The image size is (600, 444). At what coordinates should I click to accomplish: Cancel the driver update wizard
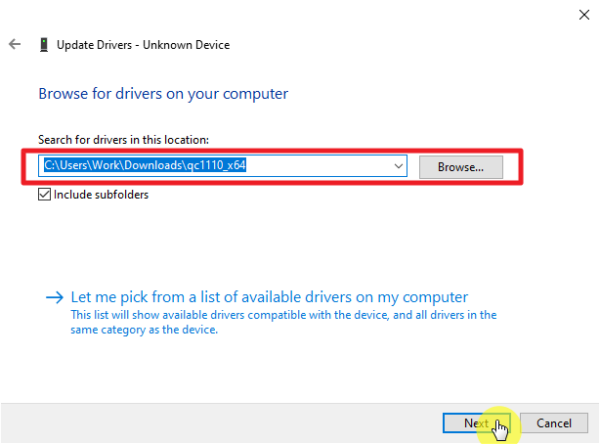click(553, 423)
